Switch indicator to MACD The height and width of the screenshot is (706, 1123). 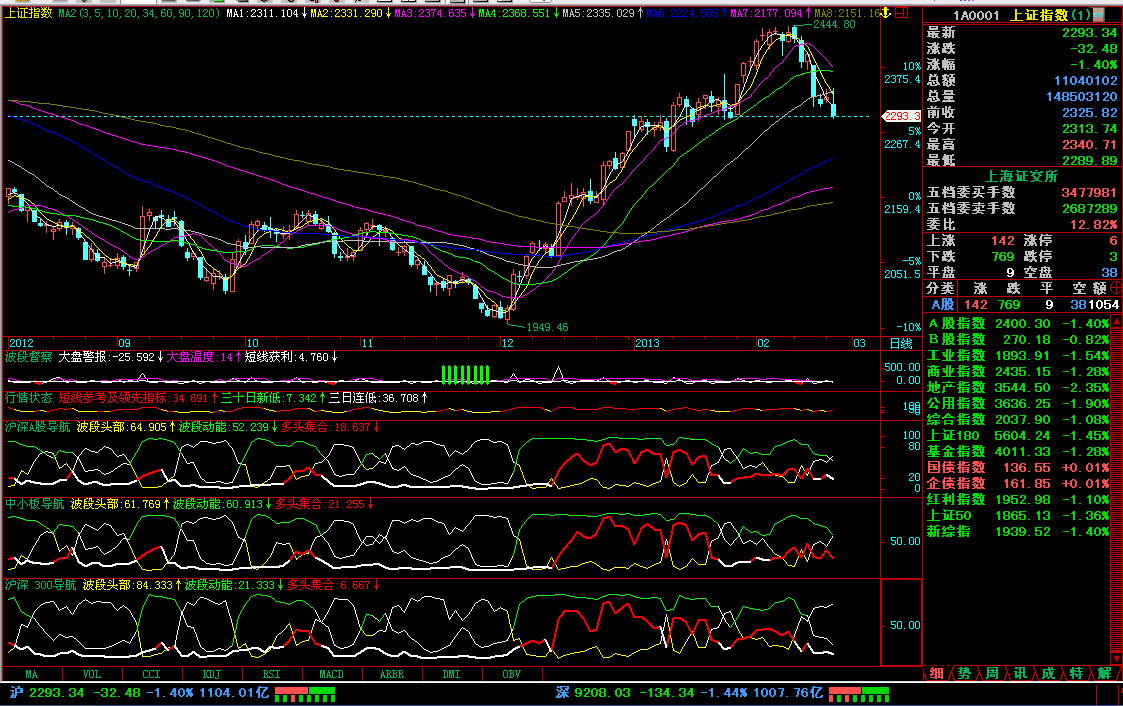[x=331, y=674]
